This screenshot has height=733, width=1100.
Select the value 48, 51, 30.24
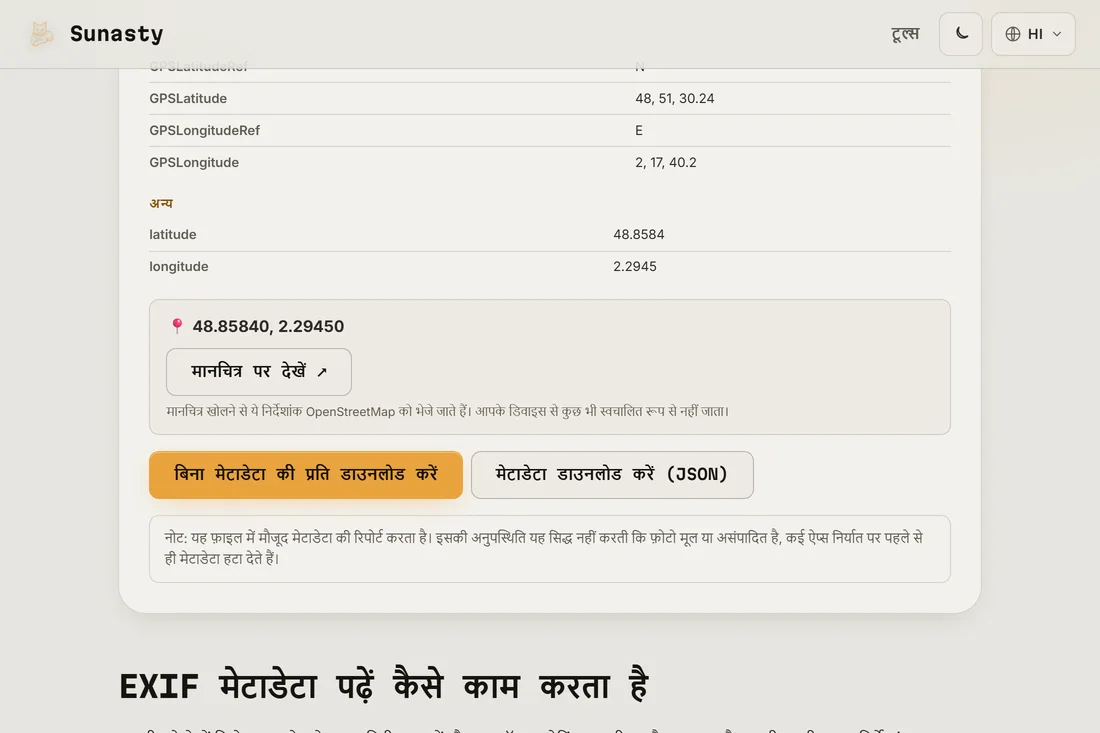[x=675, y=98]
